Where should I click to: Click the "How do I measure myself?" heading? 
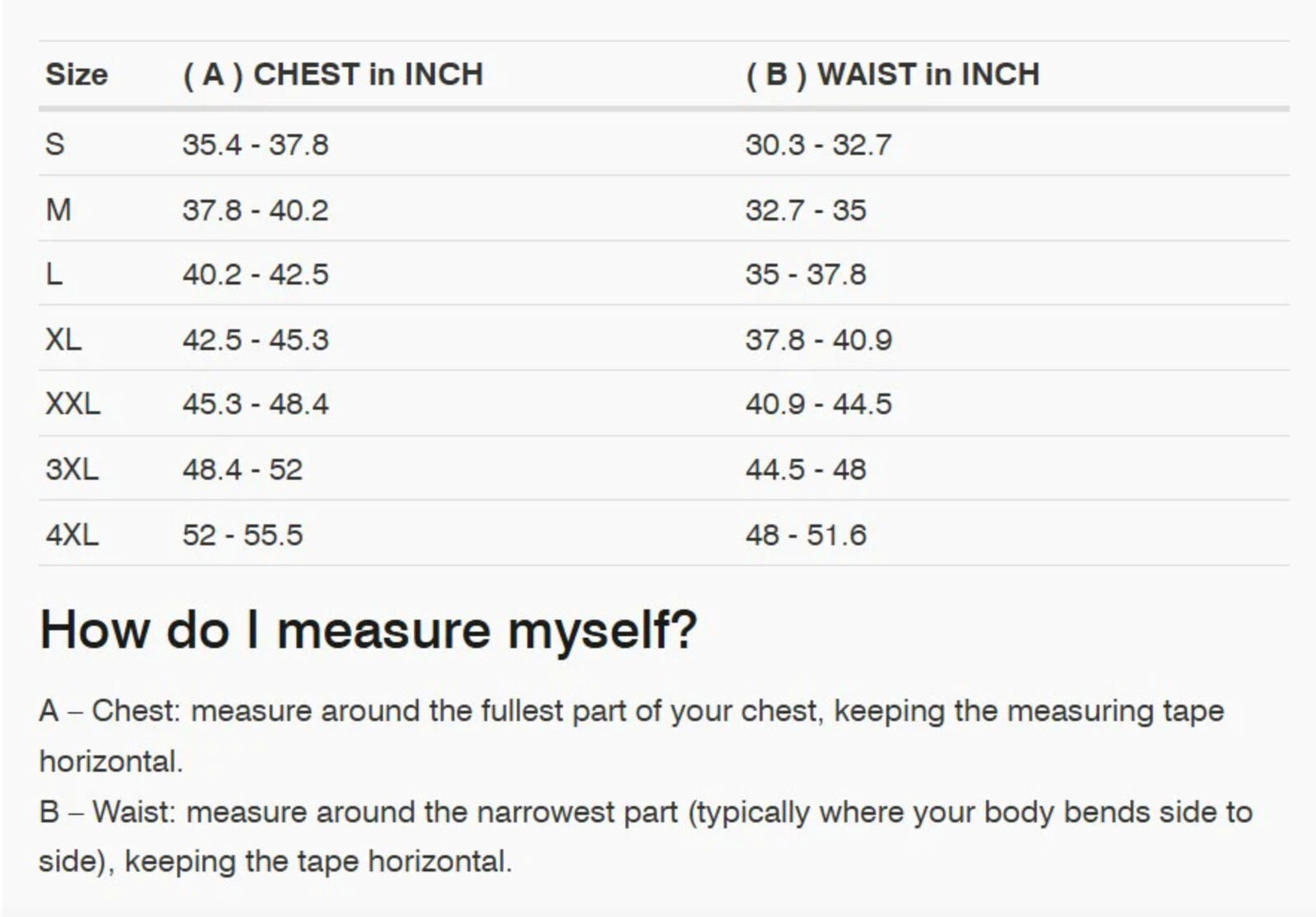368,630
